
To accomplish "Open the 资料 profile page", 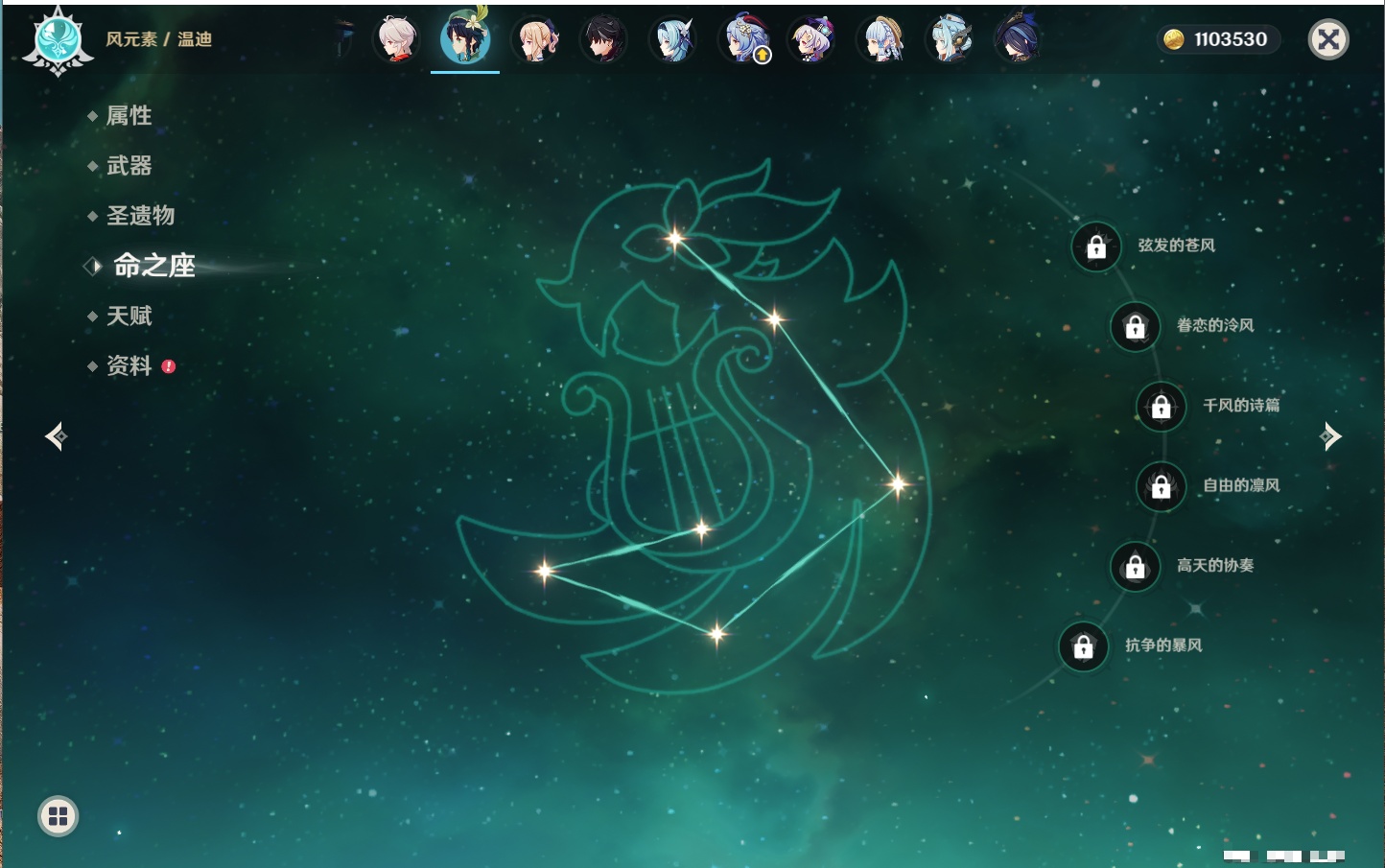I will click(129, 365).
